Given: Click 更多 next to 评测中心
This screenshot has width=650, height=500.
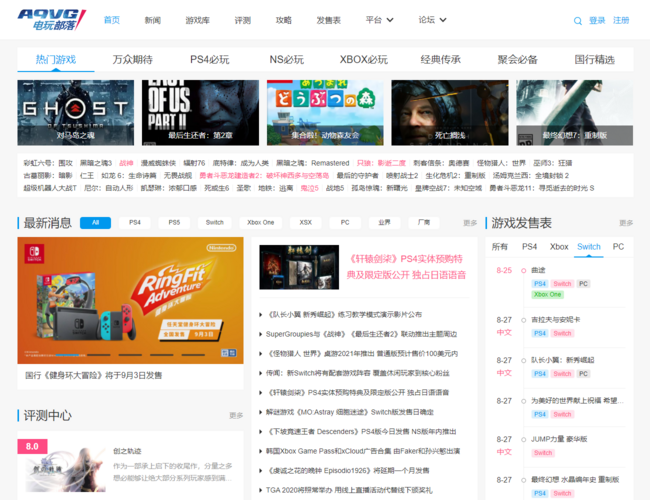Looking at the screenshot, I should 236,415.
